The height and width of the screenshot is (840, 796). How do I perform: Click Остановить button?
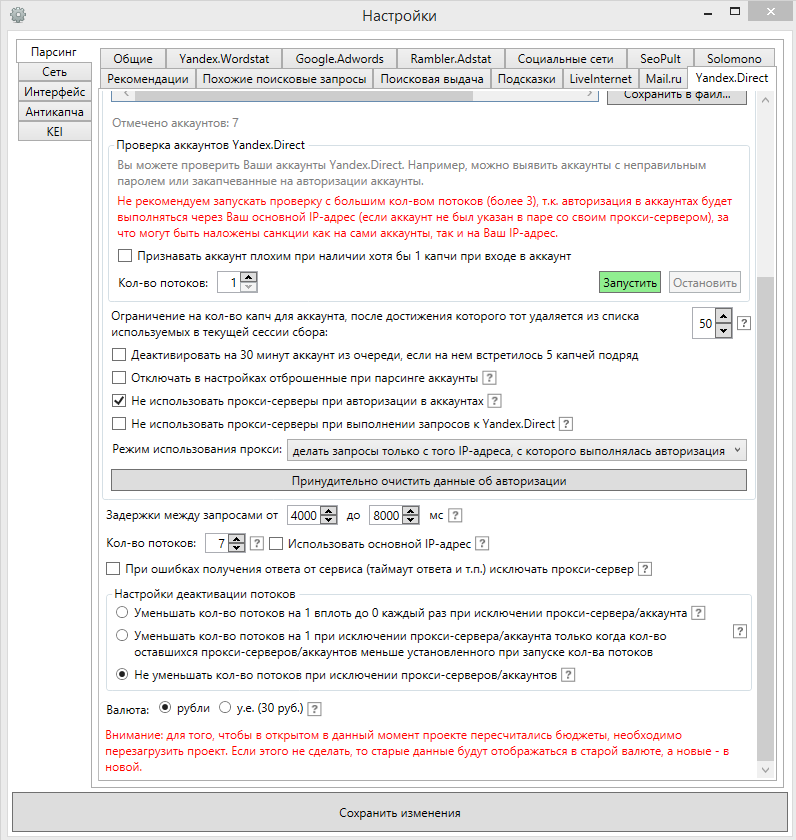[705, 282]
